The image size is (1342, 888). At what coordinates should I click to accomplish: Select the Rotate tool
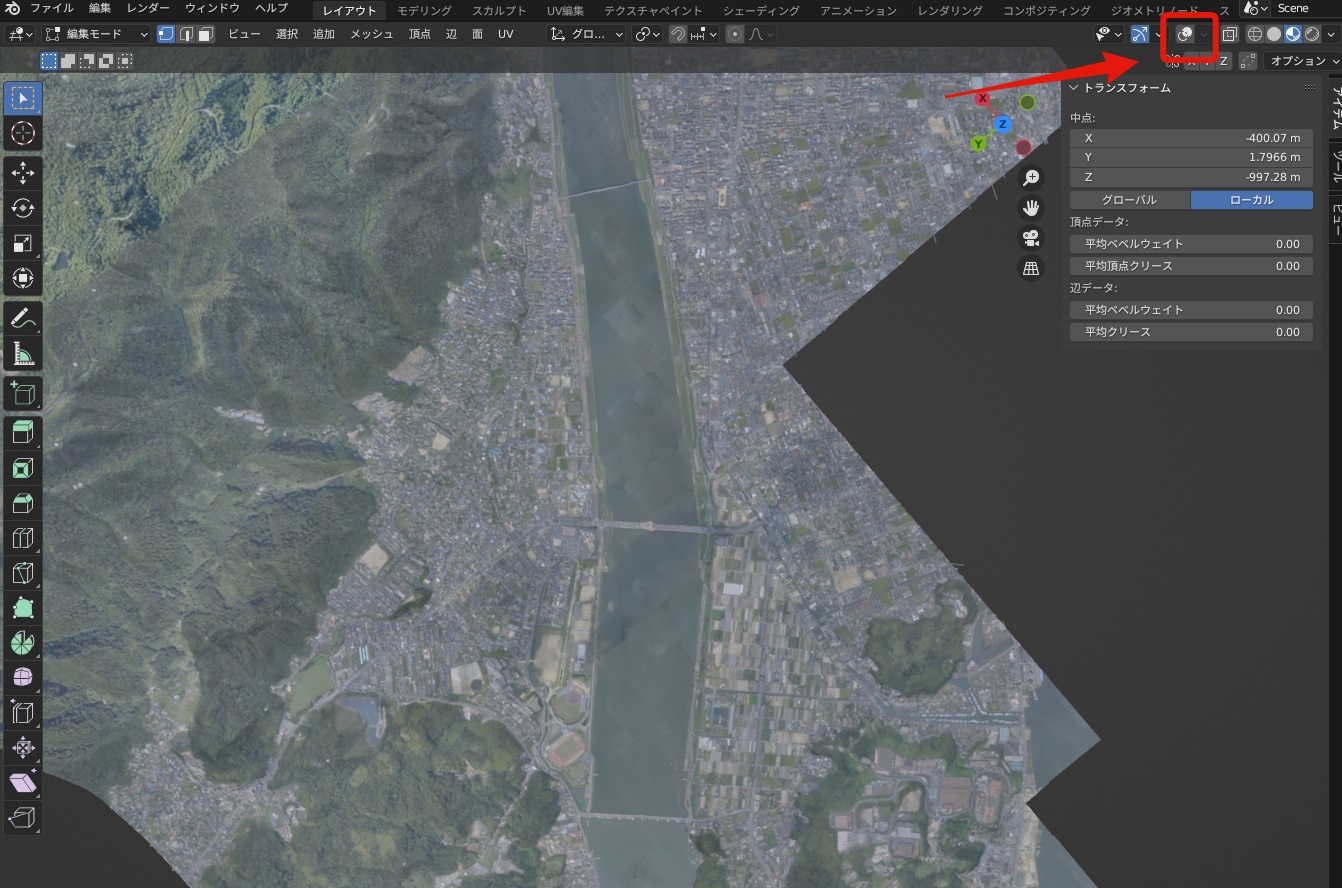[23, 208]
